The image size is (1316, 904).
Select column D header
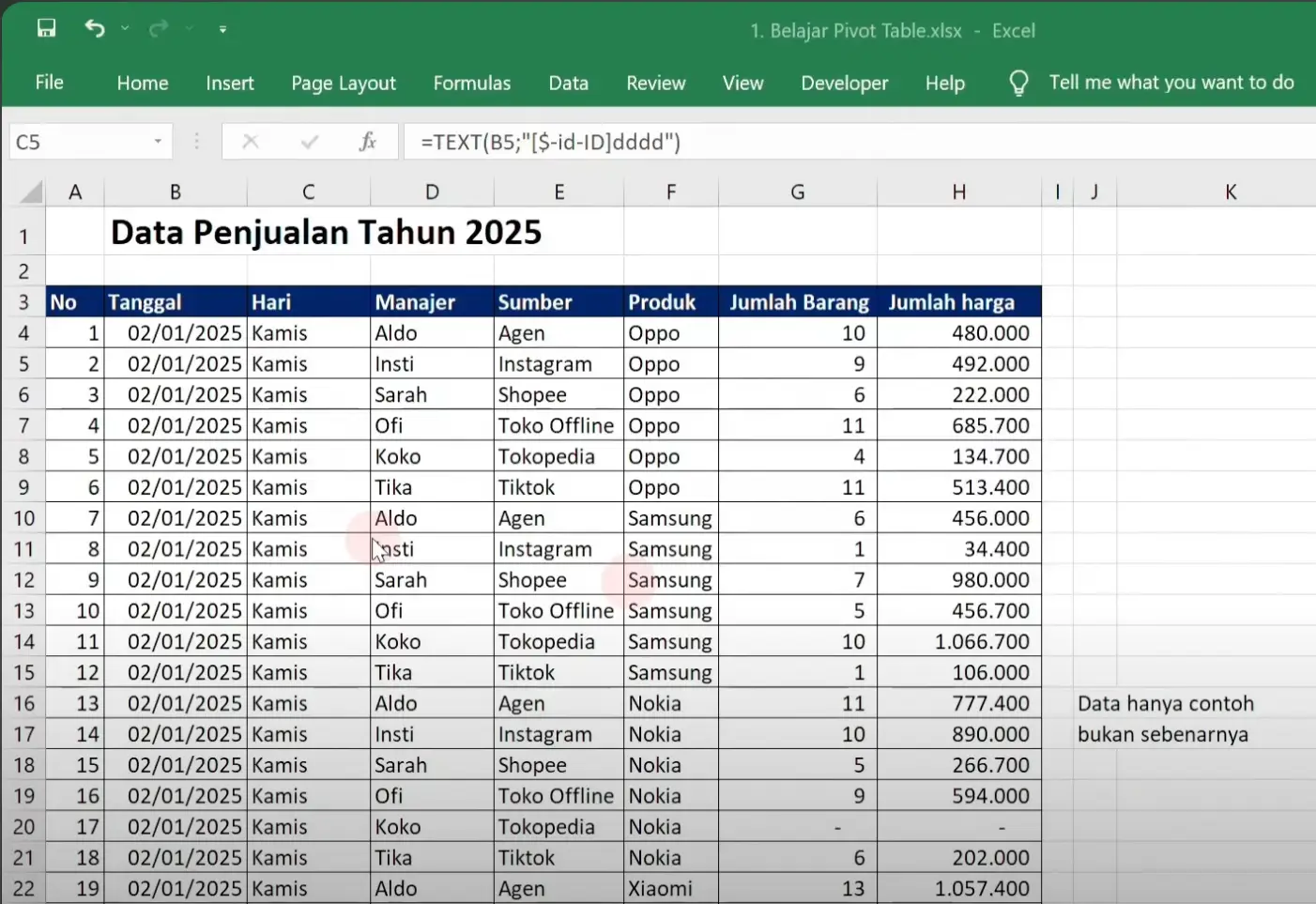point(432,192)
